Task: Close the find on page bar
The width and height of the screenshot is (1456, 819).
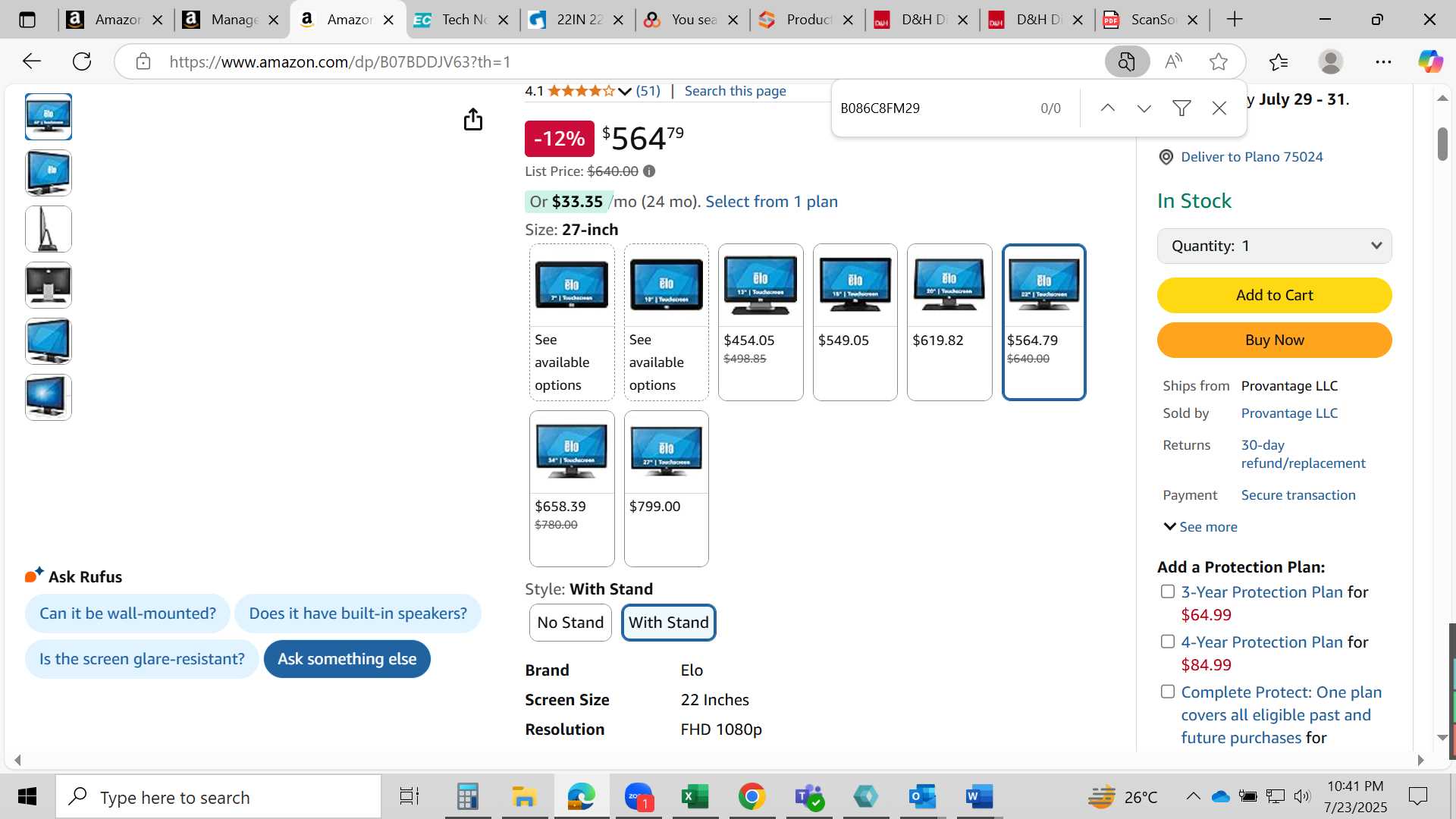Action: [1219, 108]
